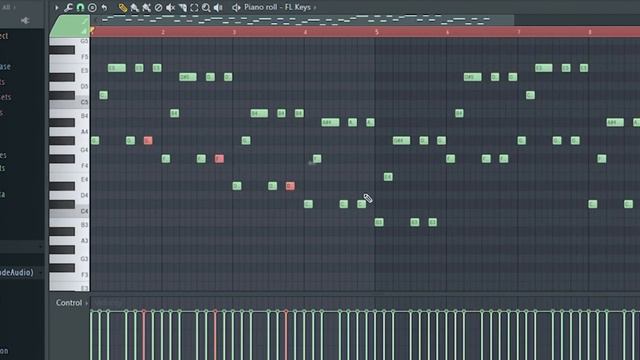Select the magnifier Zoom tool
Image resolution: width=640 pixels, height=360 pixels.
(x=206, y=7)
